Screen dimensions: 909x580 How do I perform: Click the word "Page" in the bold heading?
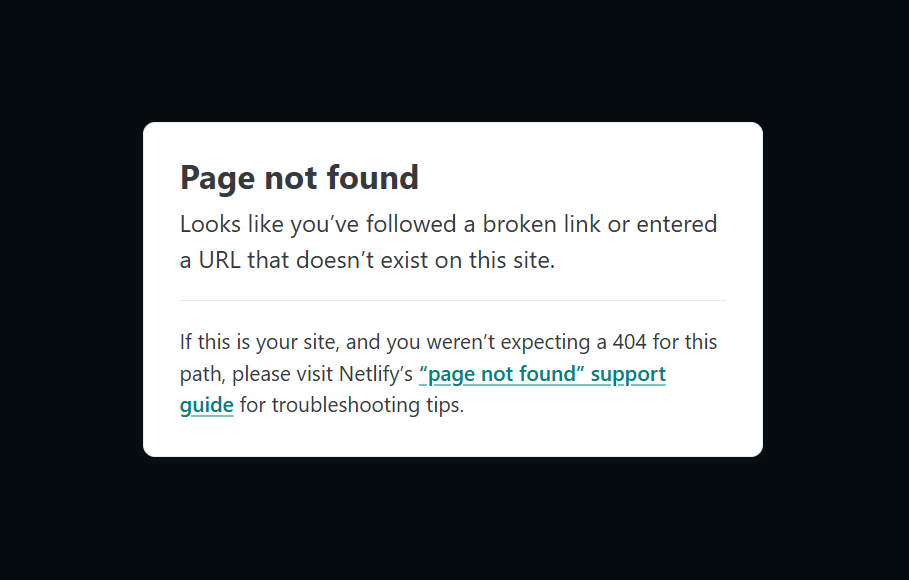tap(217, 178)
